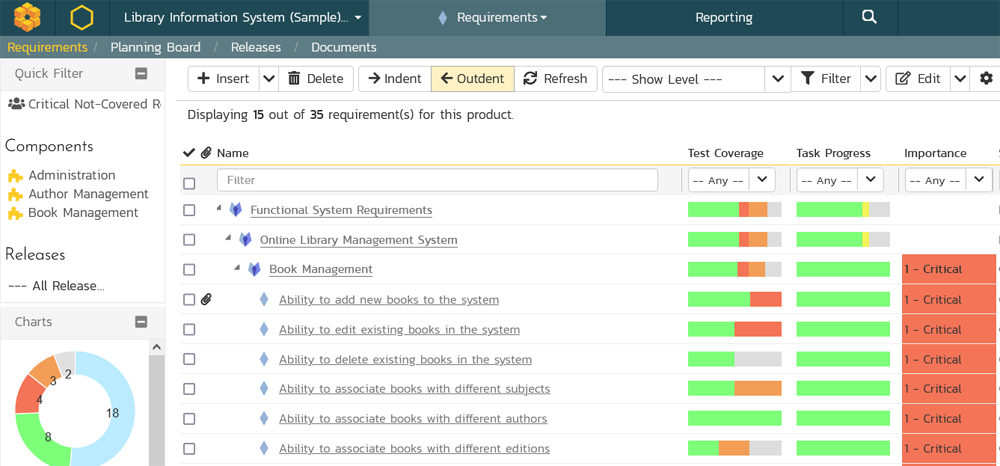Open 'Ability to add new books' link
1000x466 pixels.
coord(388,300)
